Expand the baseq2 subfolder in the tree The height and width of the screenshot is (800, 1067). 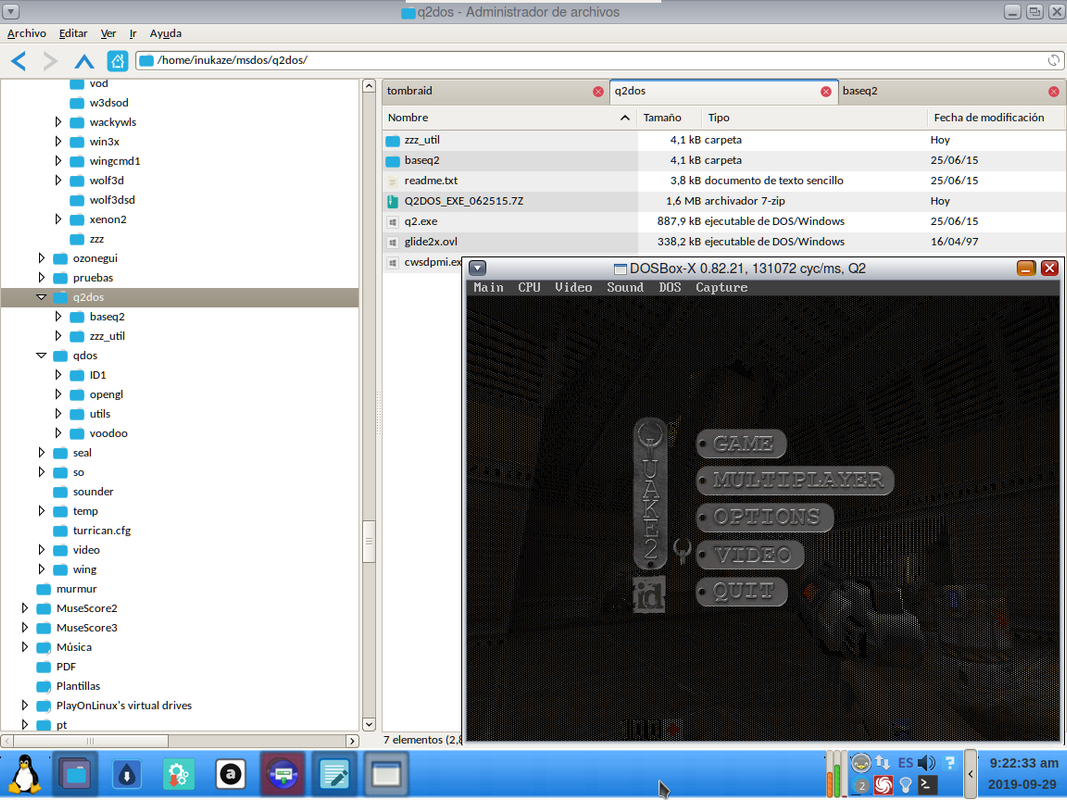tap(59, 316)
